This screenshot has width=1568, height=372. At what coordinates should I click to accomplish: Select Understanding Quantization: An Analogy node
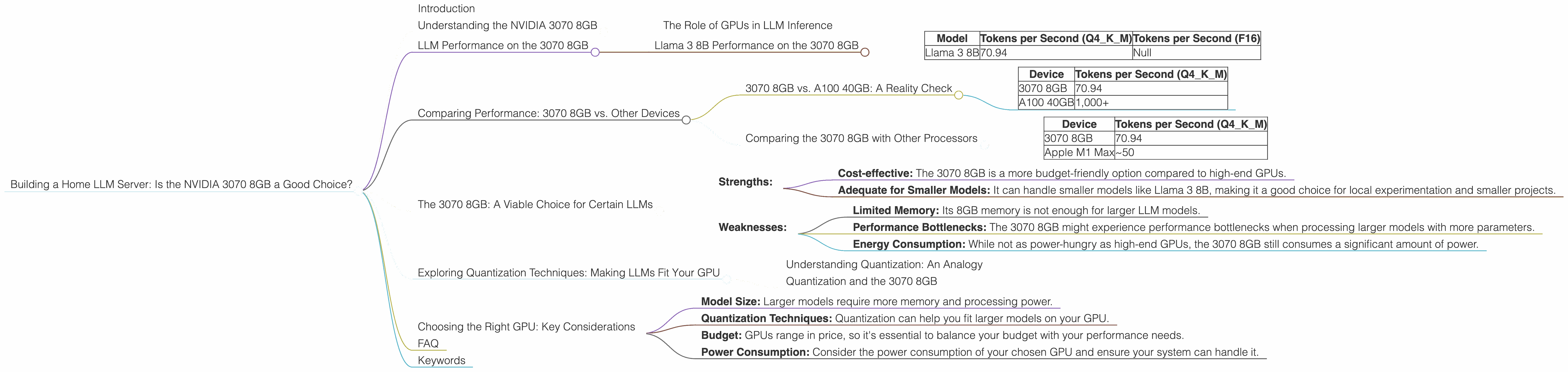click(884, 264)
